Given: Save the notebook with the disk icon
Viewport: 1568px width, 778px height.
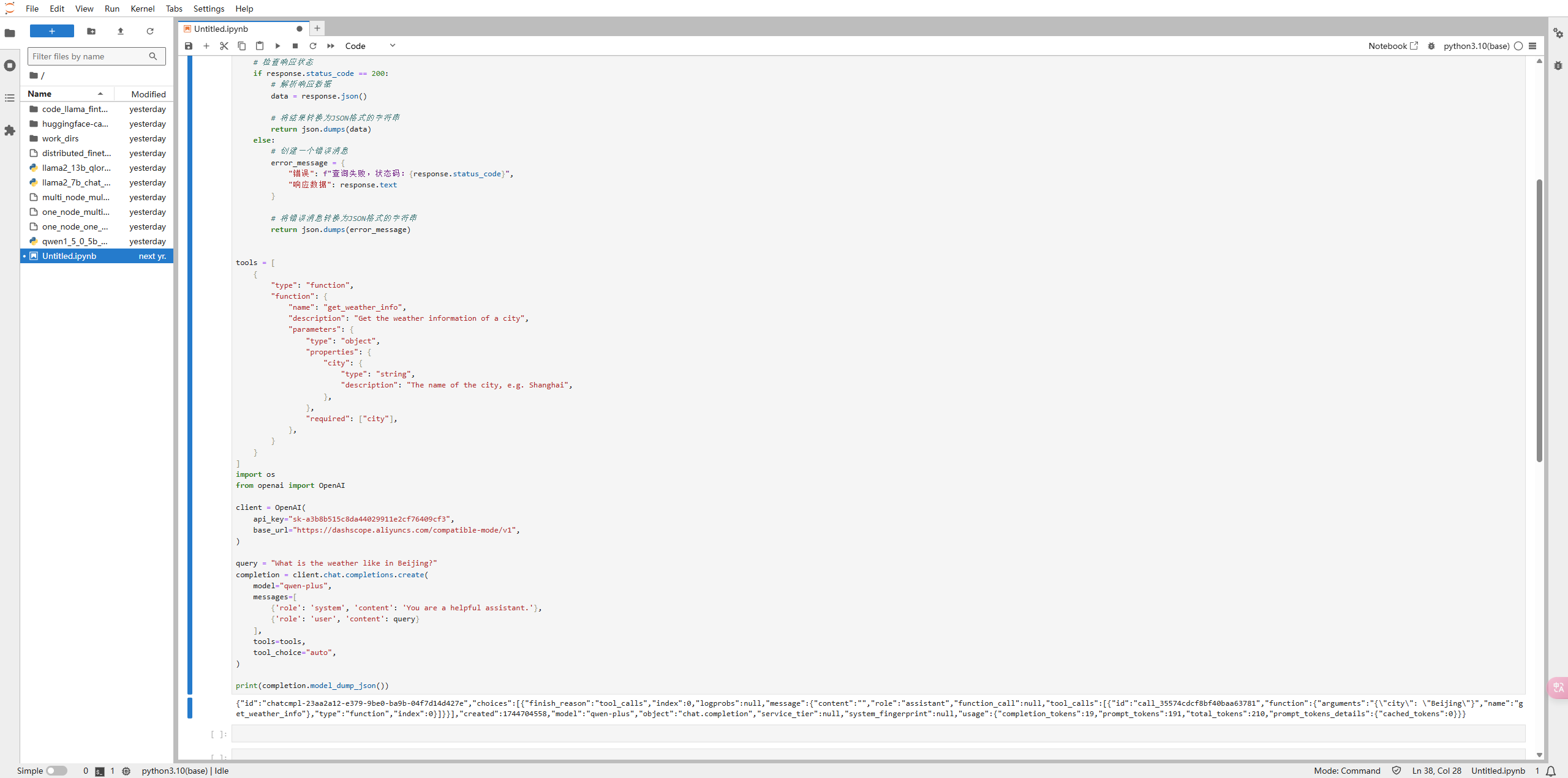Looking at the screenshot, I should 189,46.
